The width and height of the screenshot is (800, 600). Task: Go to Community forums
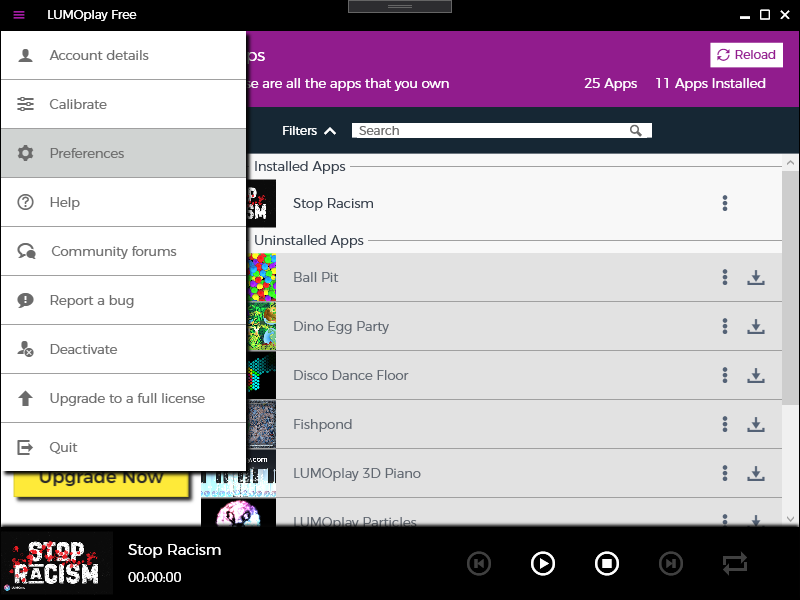(123, 251)
